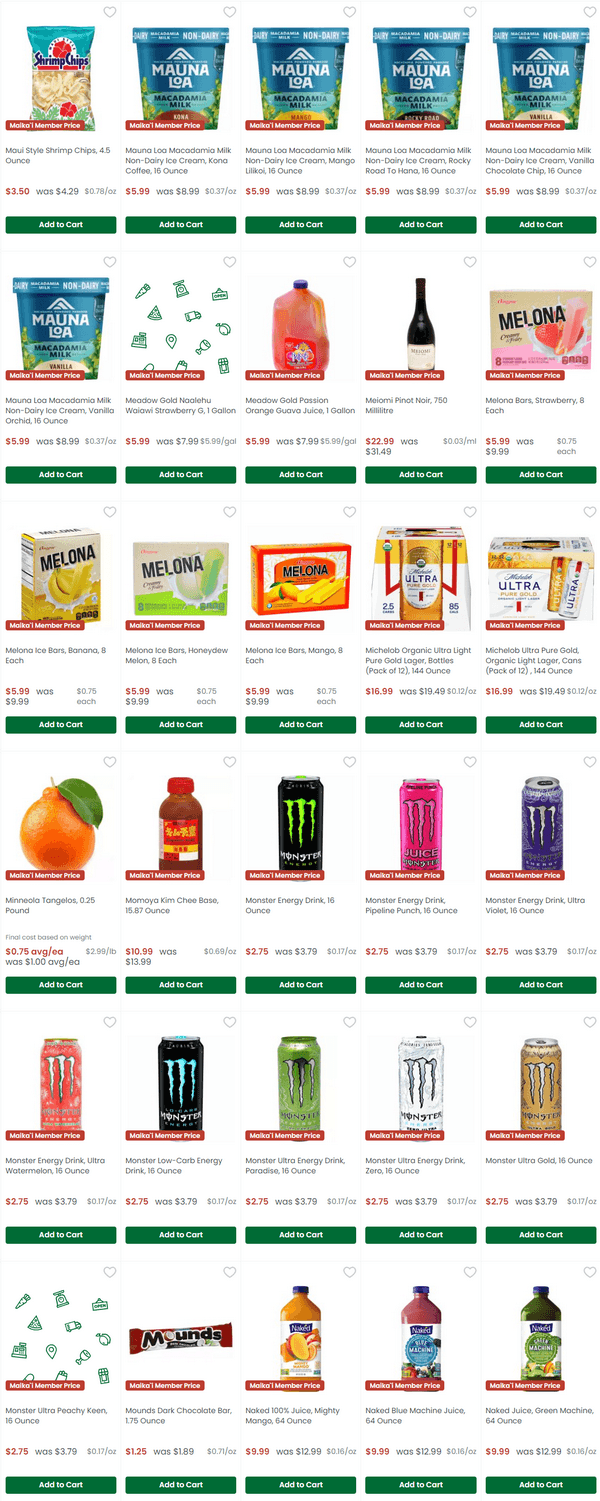Favorite Maui Style Shrimp Chips with heart icon
This screenshot has width=600, height=1501.
click(110, 12)
